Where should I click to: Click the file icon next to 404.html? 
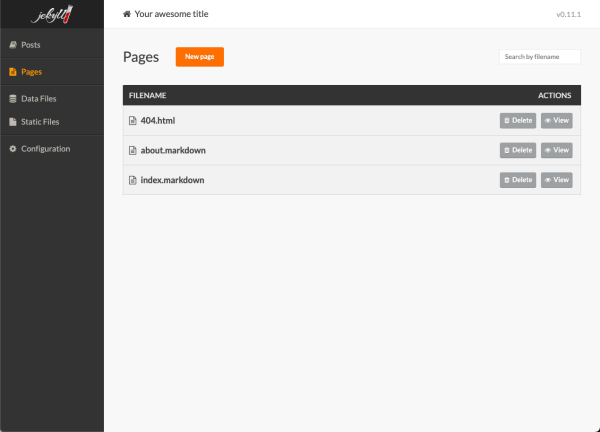pyautogui.click(x=132, y=121)
